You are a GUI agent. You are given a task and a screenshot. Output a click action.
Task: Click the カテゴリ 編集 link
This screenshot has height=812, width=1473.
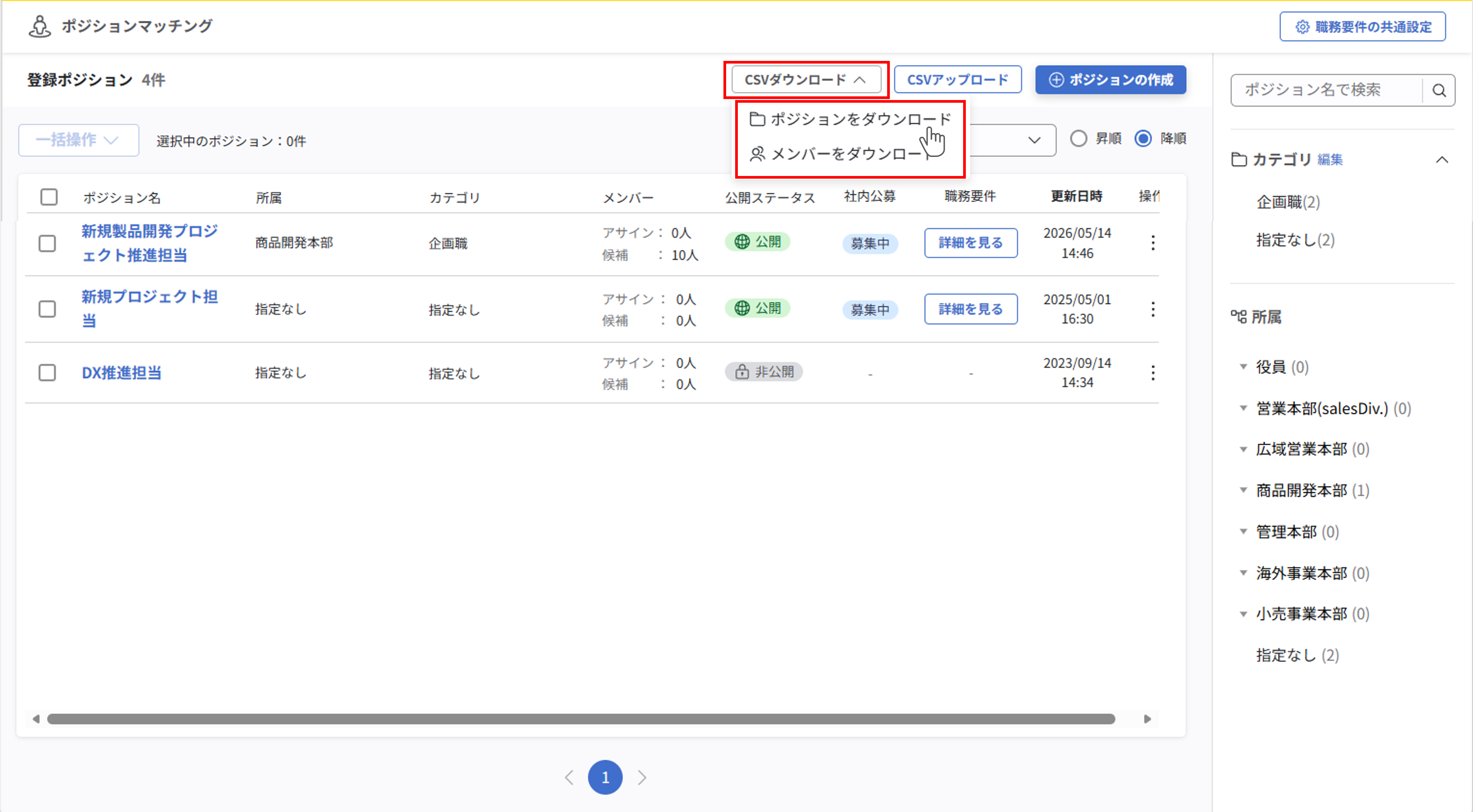click(1330, 160)
